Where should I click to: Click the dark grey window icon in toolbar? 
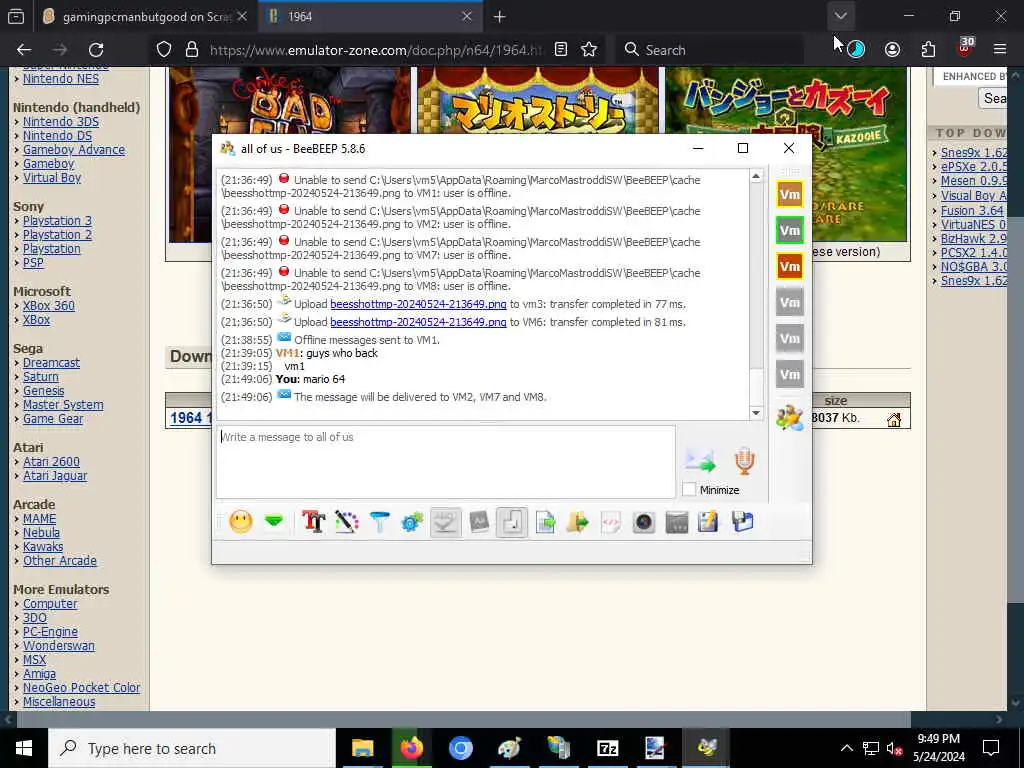tap(677, 522)
